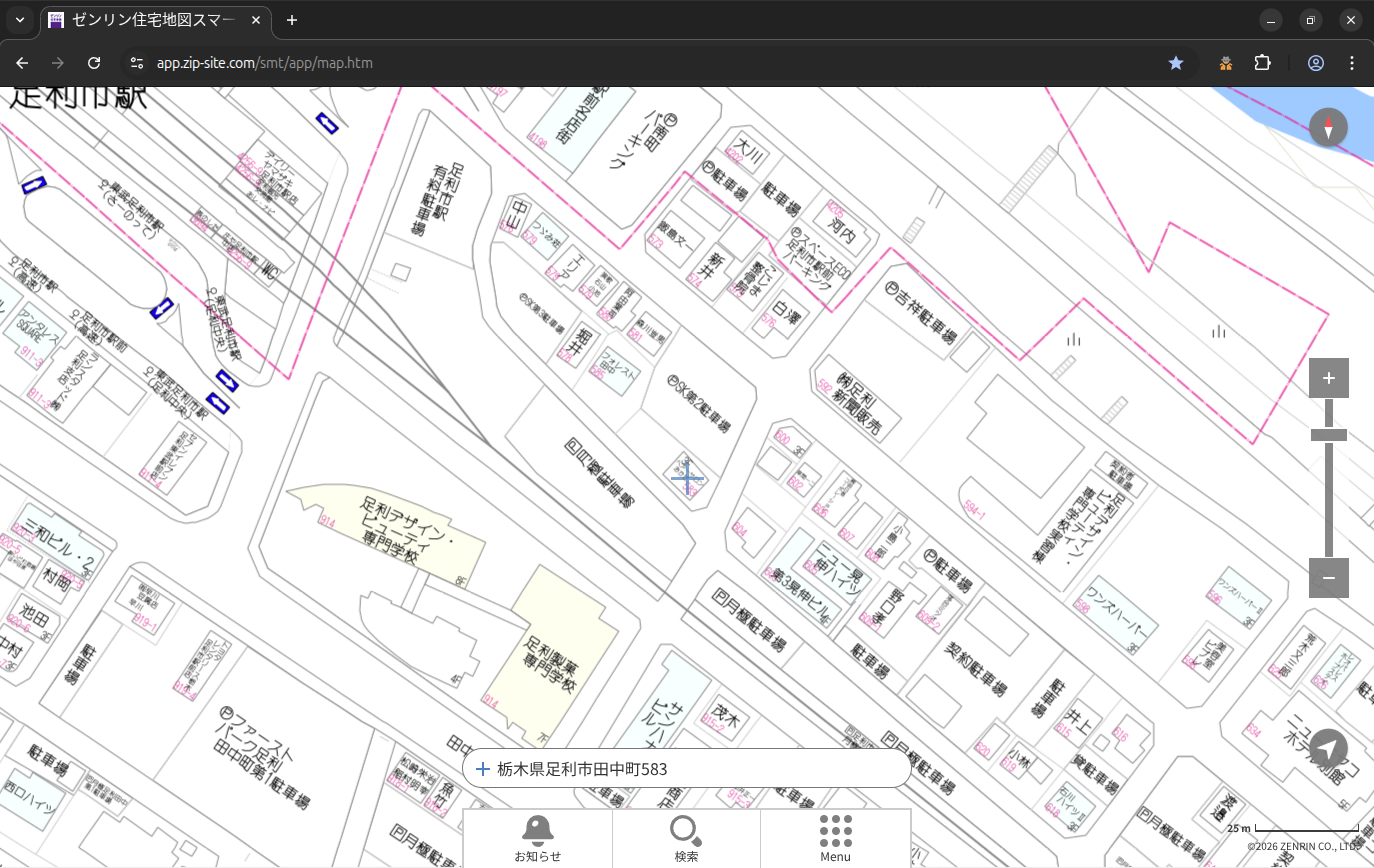Click the compass north-reset icon

coord(1328,128)
